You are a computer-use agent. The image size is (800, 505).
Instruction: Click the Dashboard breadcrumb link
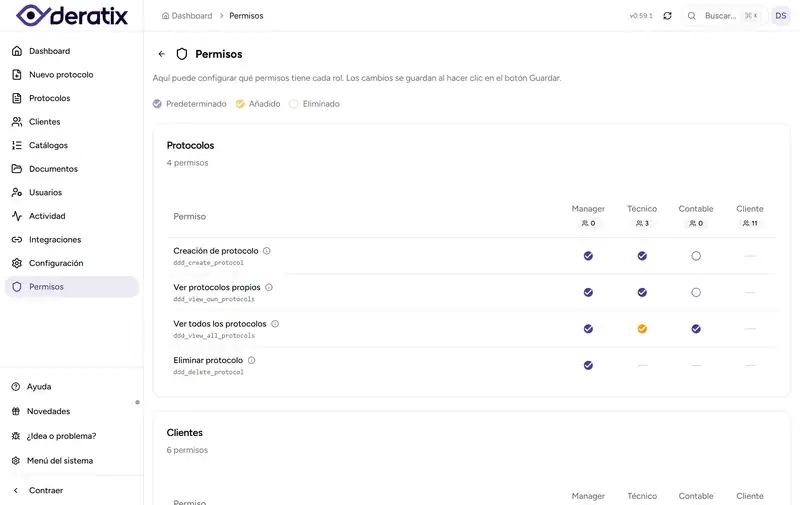tap(187, 16)
